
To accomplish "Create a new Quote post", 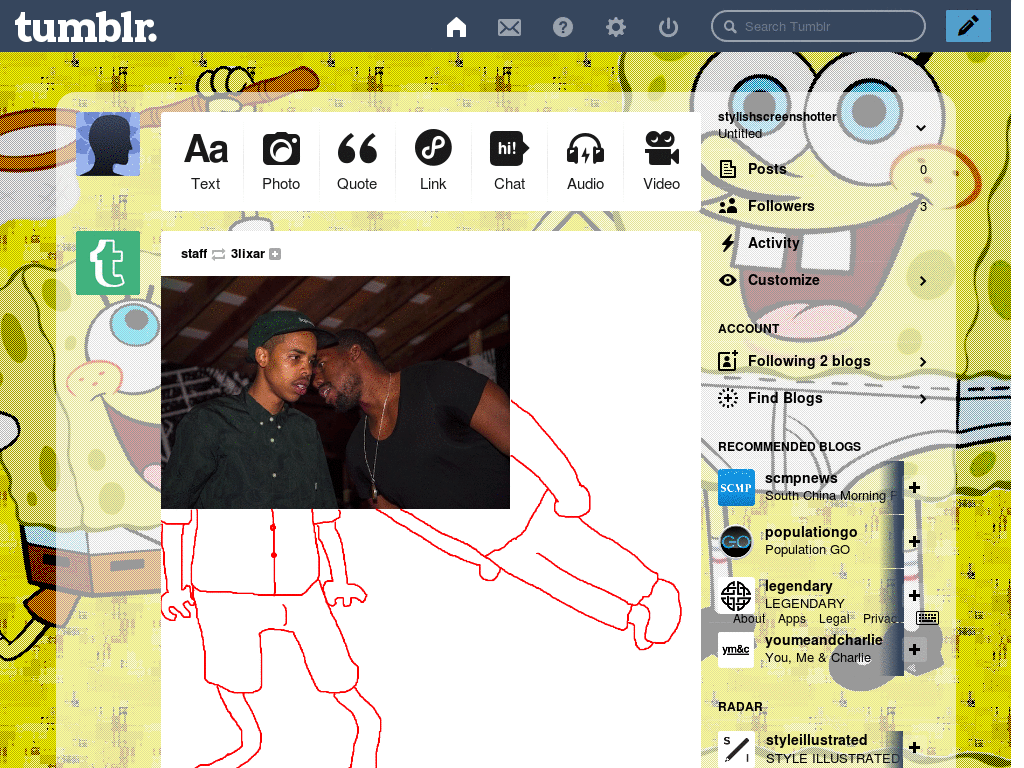I will tap(357, 161).
